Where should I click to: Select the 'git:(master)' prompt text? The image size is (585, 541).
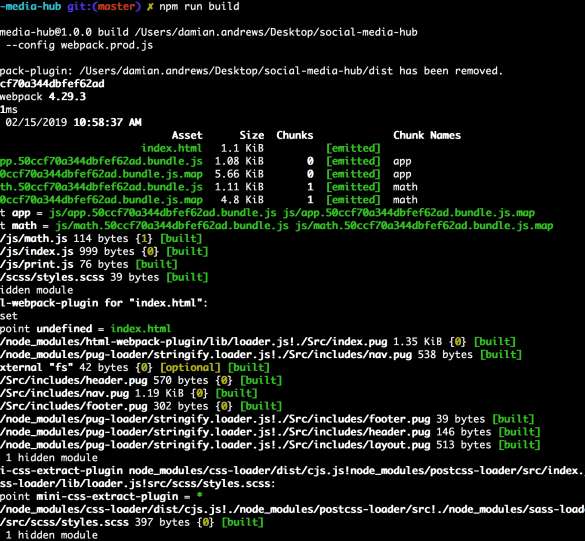click(104, 7)
